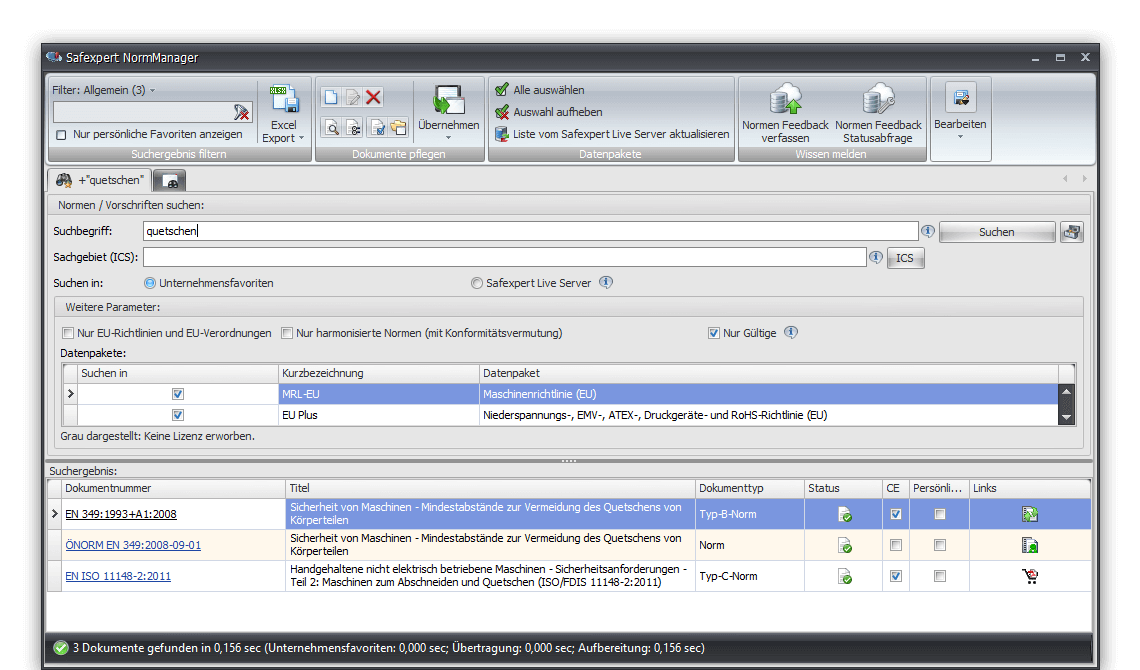1140x670 pixels.
Task: Toggle the EU Plus Suchen in checkbox
Action: [178, 415]
